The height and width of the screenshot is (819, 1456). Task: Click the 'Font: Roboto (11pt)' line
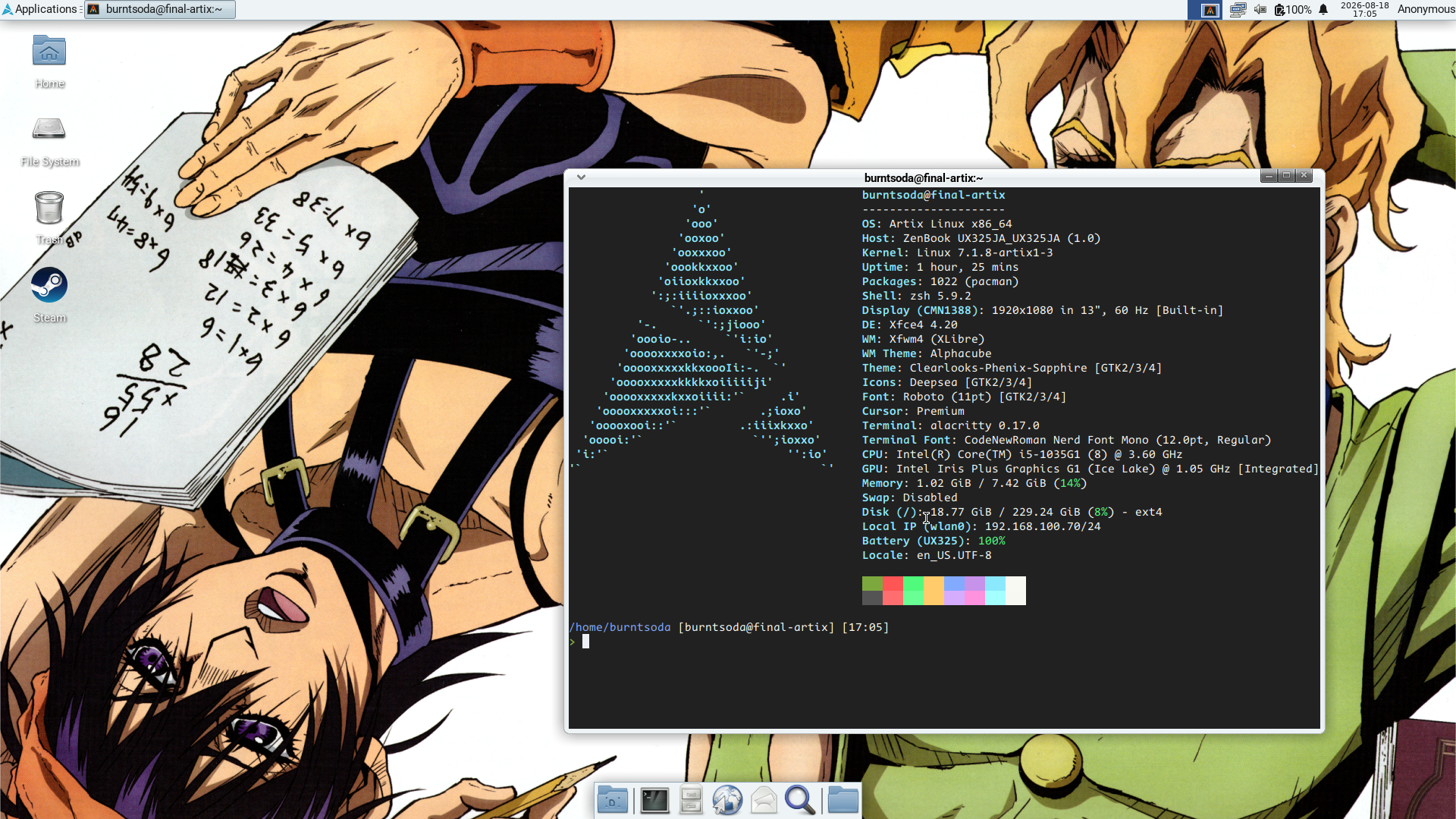point(964,397)
